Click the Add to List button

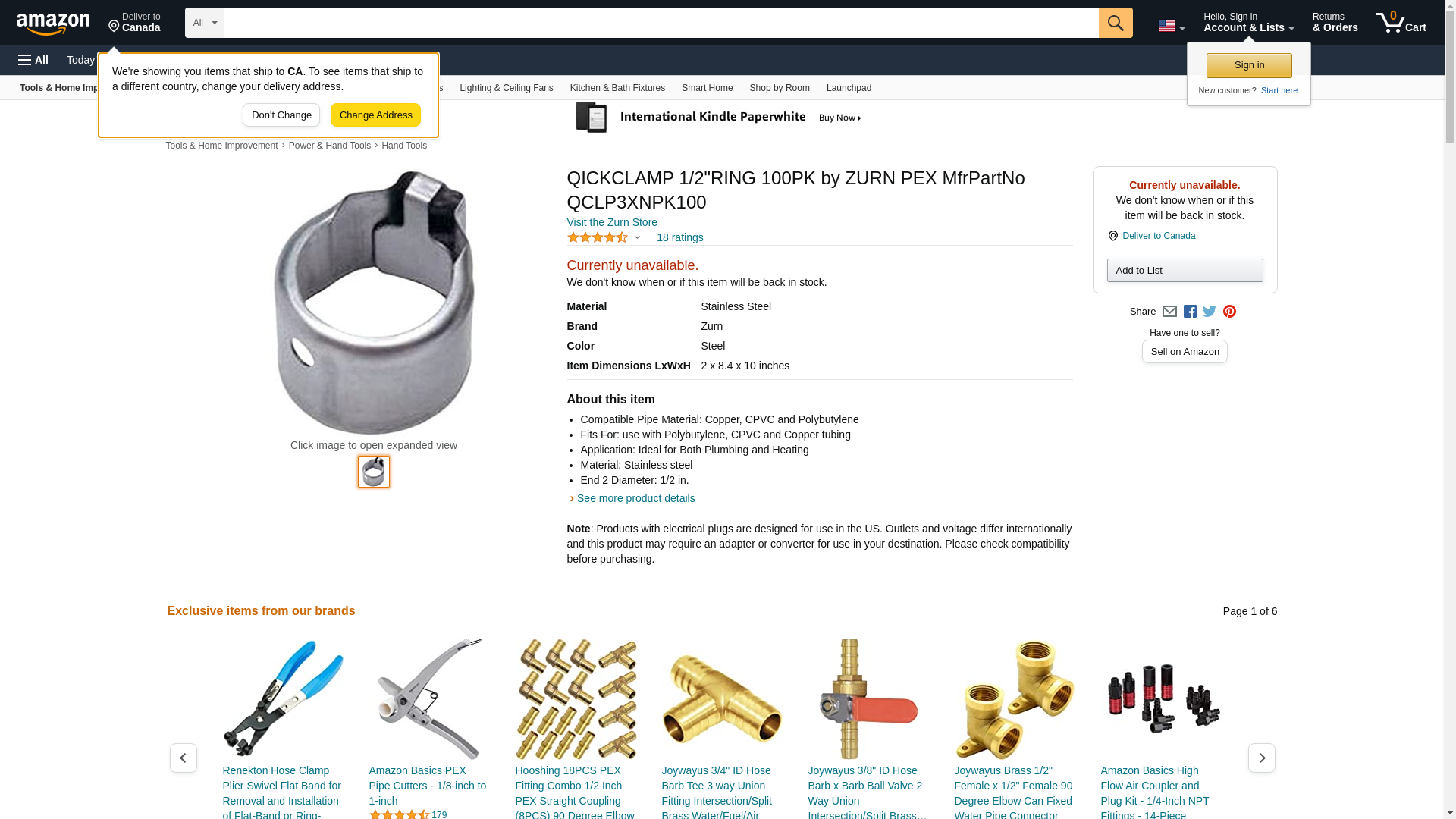tap(1185, 271)
